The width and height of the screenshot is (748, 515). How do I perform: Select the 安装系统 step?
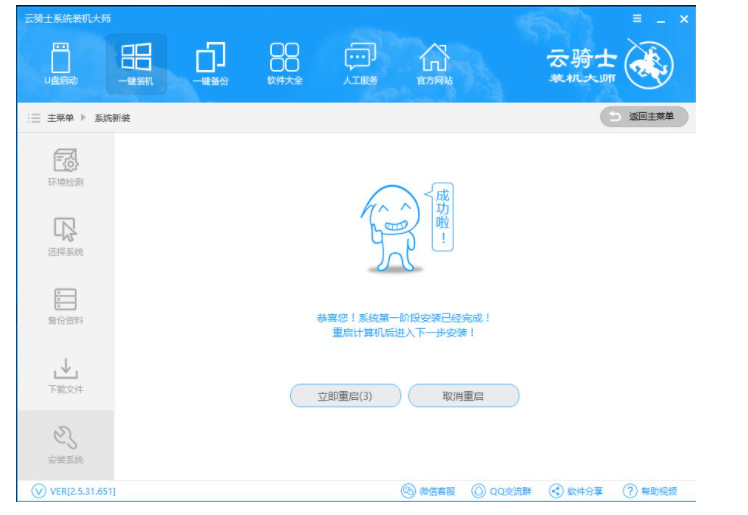point(65,445)
